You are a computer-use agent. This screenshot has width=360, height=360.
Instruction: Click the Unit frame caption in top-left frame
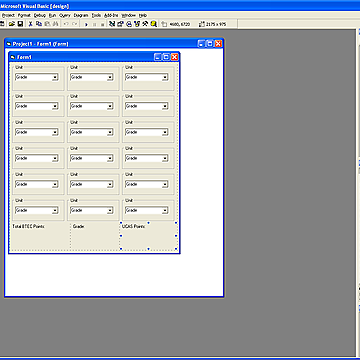(x=19, y=67)
